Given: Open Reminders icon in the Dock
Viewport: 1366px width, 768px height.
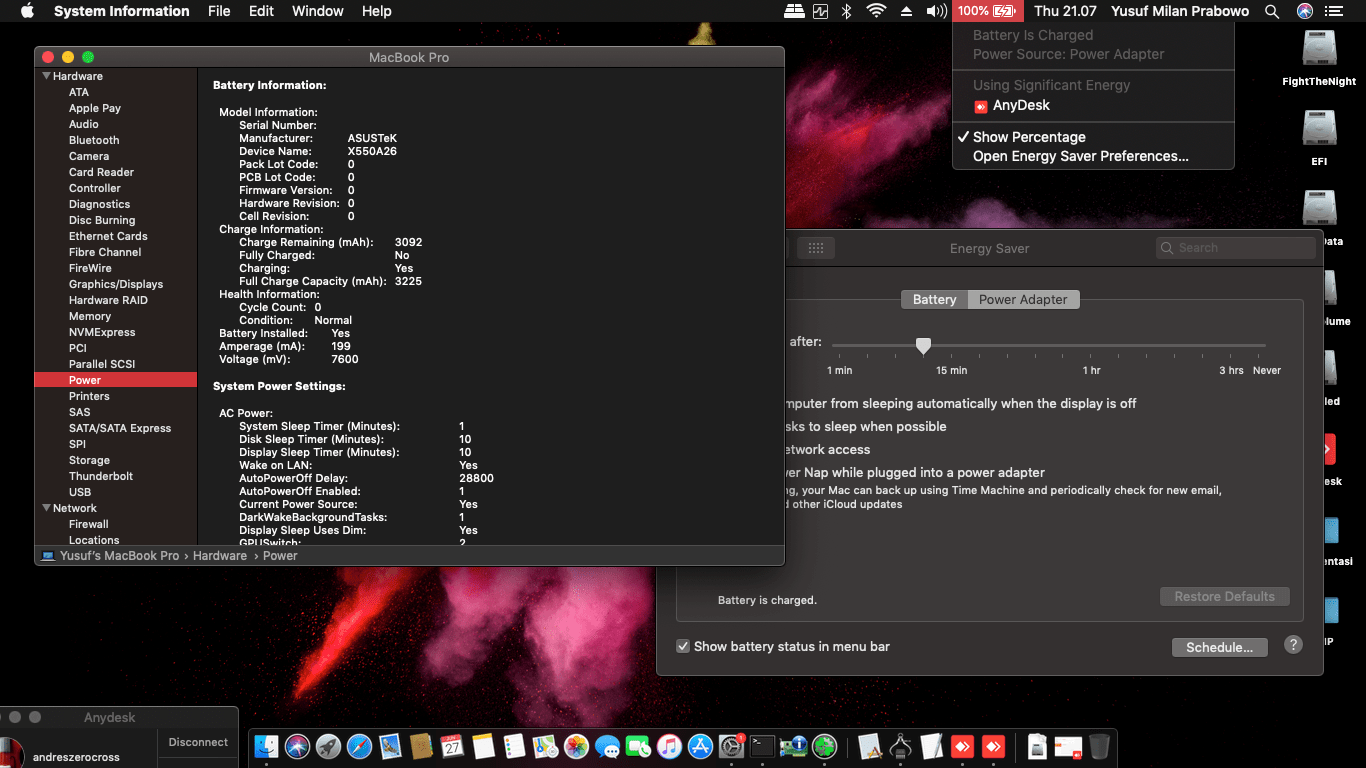Looking at the screenshot, I should 514,746.
